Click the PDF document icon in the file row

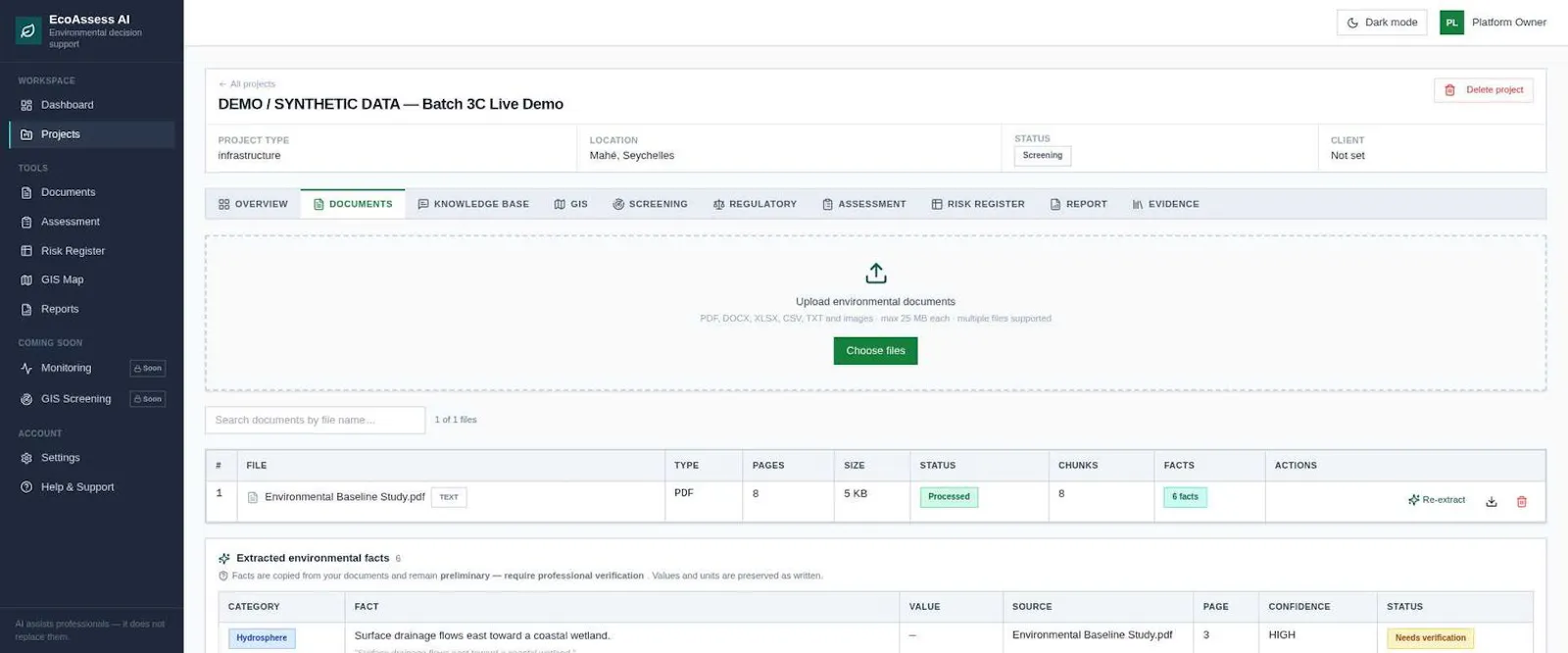pyautogui.click(x=253, y=497)
